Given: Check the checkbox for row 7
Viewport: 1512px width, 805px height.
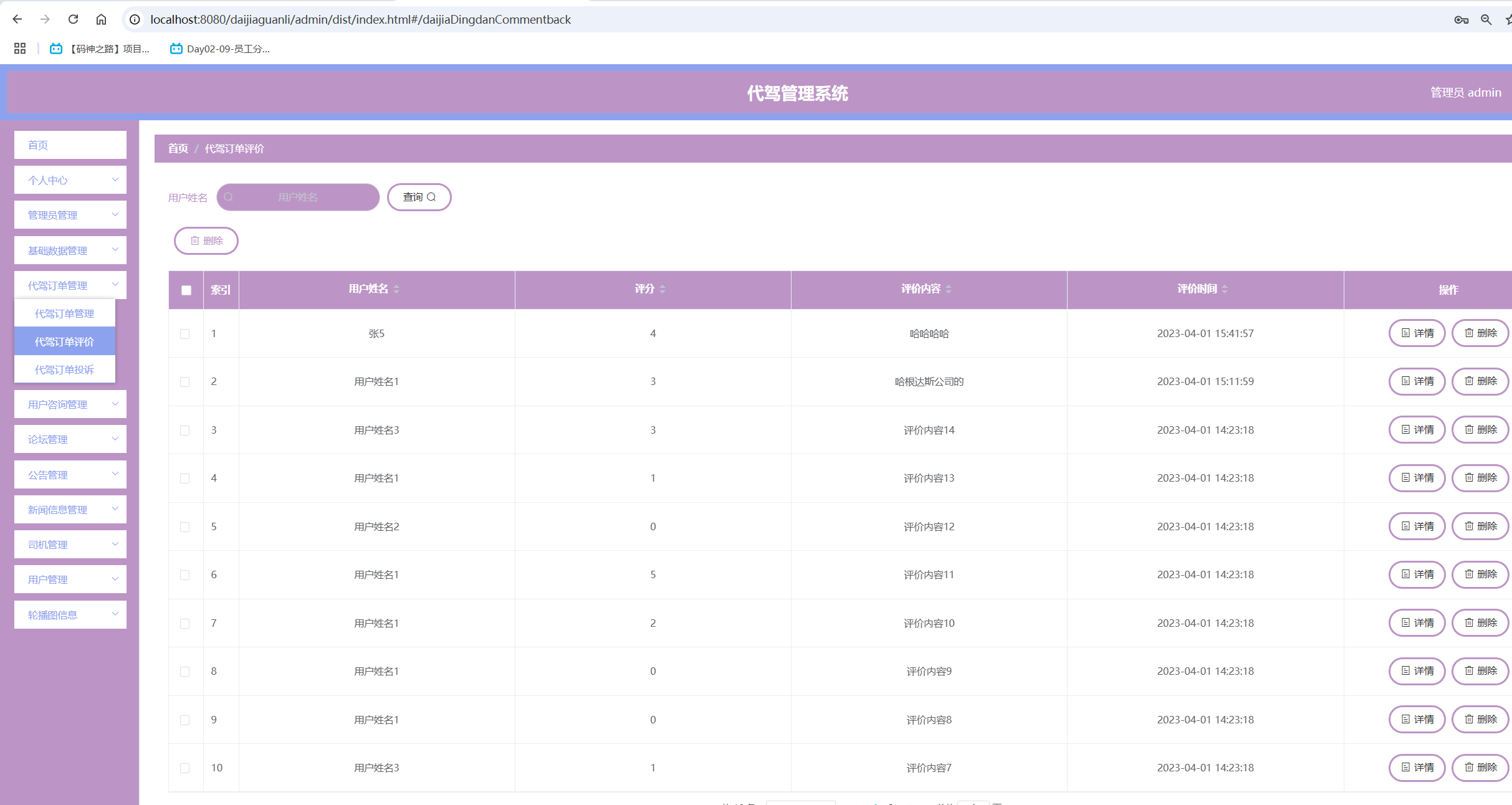Looking at the screenshot, I should click(185, 624).
